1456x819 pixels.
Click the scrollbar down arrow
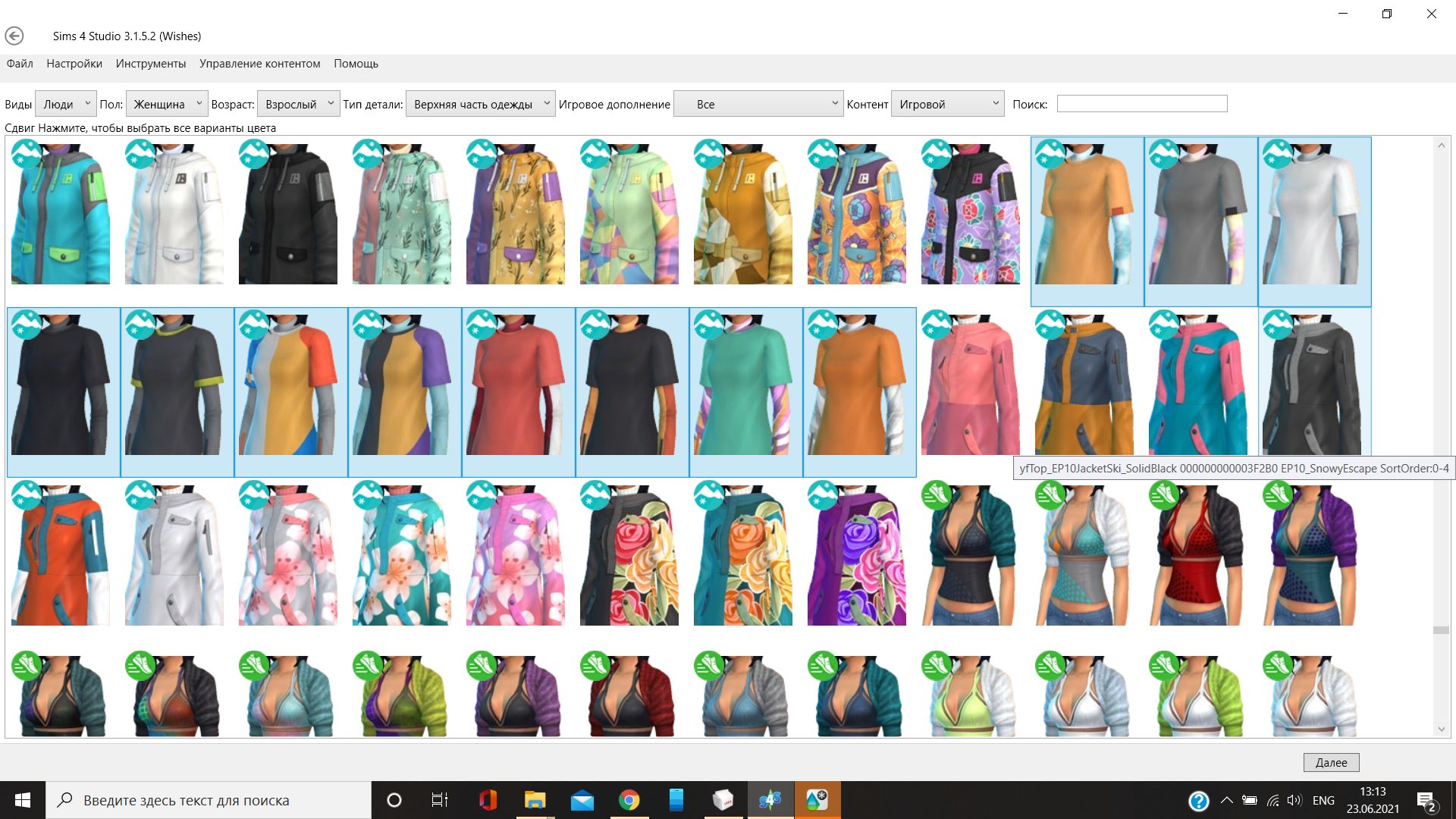(x=1441, y=730)
